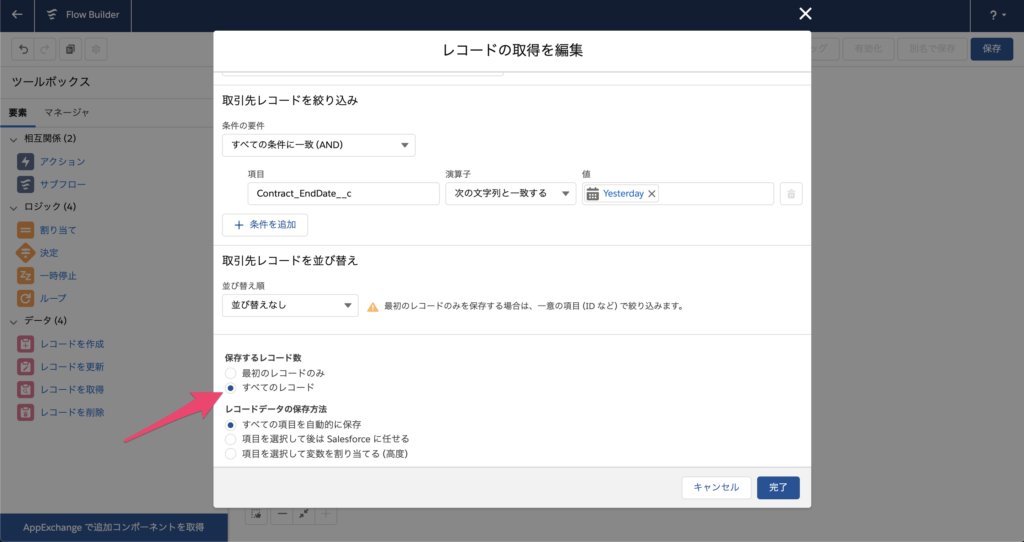
Task: Close the modal with the X icon
Action: (x=805, y=14)
